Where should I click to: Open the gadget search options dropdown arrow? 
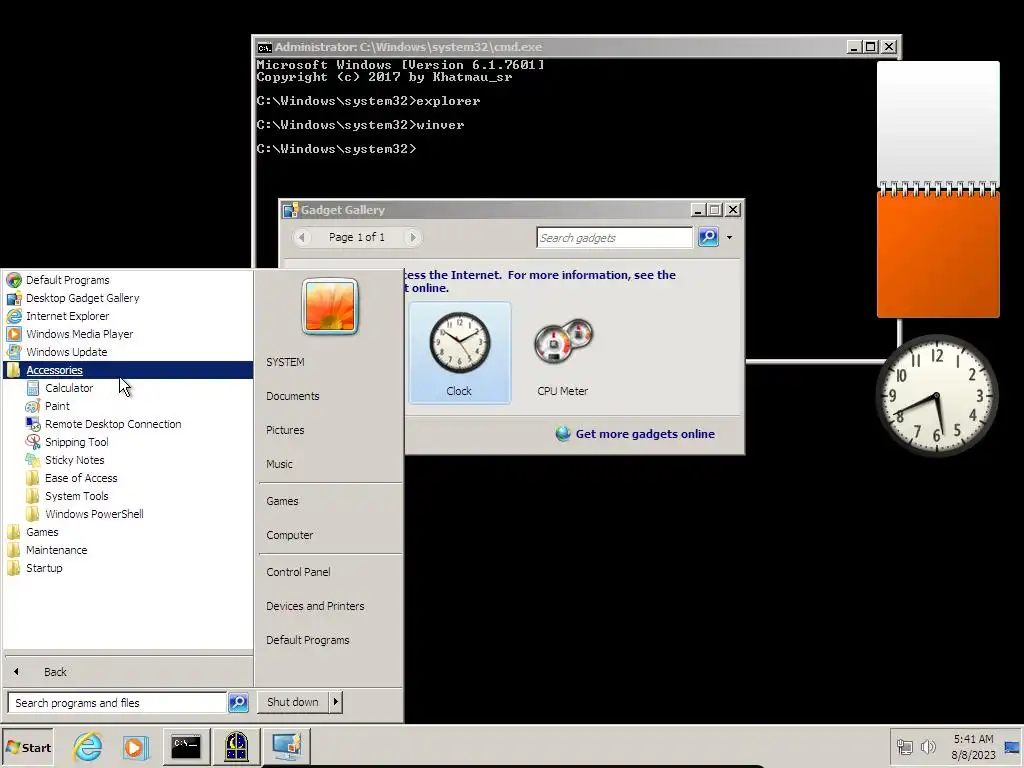[x=729, y=238]
